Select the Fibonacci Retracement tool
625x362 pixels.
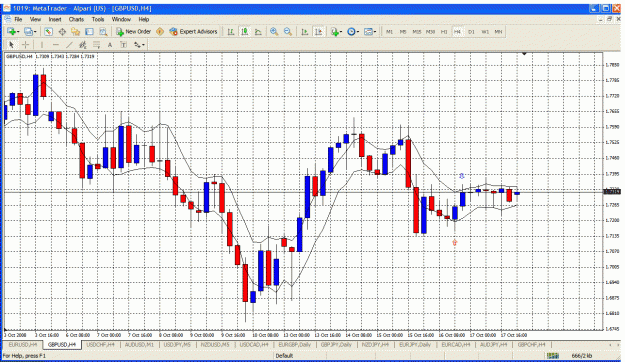click(x=96, y=45)
